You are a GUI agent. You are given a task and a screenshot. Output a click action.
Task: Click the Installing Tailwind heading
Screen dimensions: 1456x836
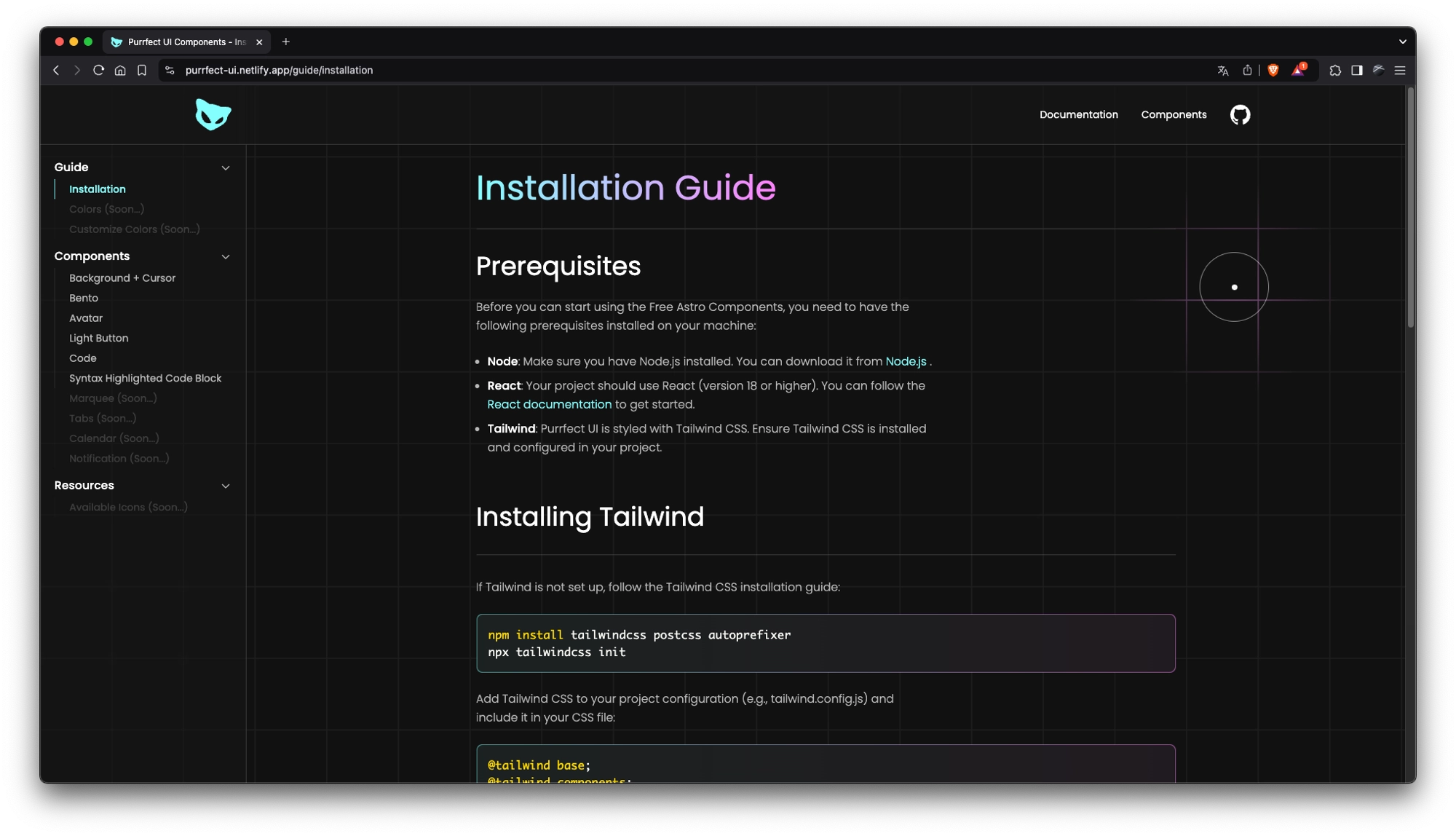pos(590,517)
